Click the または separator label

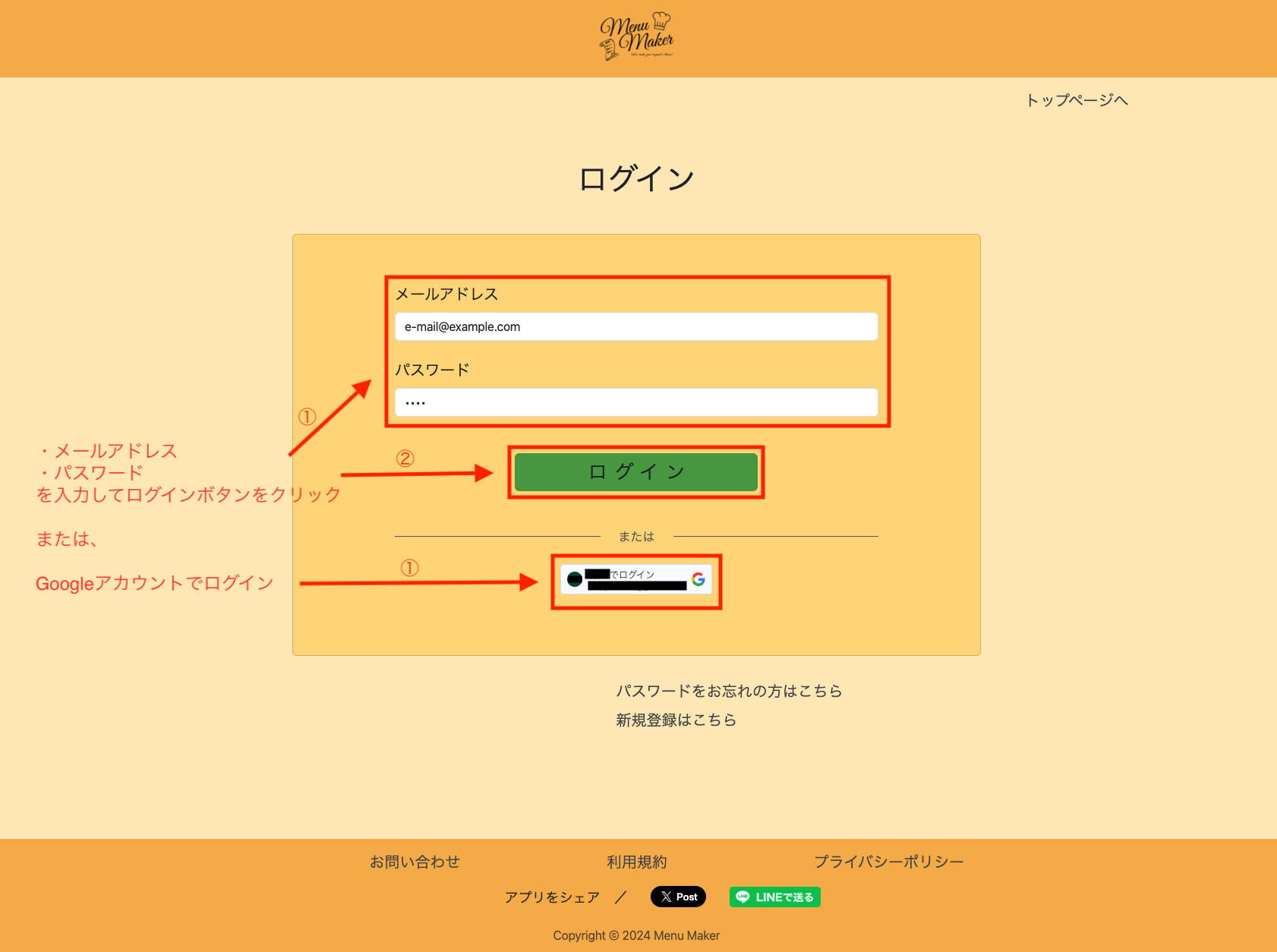point(636,537)
